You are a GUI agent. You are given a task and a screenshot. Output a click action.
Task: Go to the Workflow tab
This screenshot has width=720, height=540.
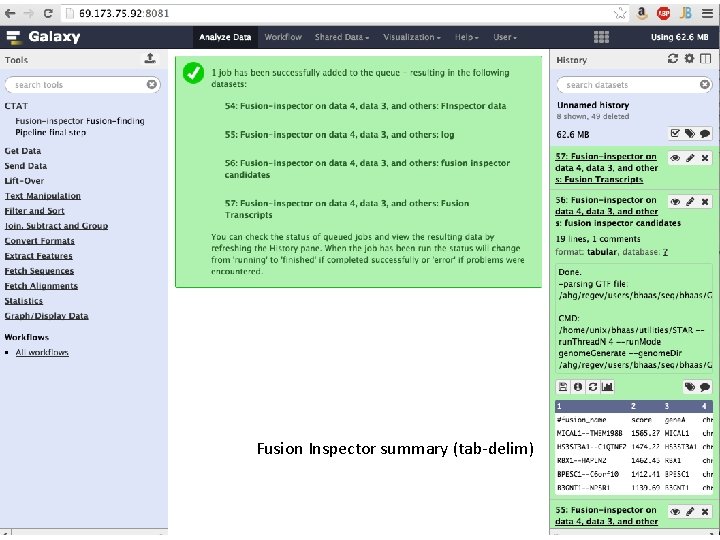pos(283,37)
